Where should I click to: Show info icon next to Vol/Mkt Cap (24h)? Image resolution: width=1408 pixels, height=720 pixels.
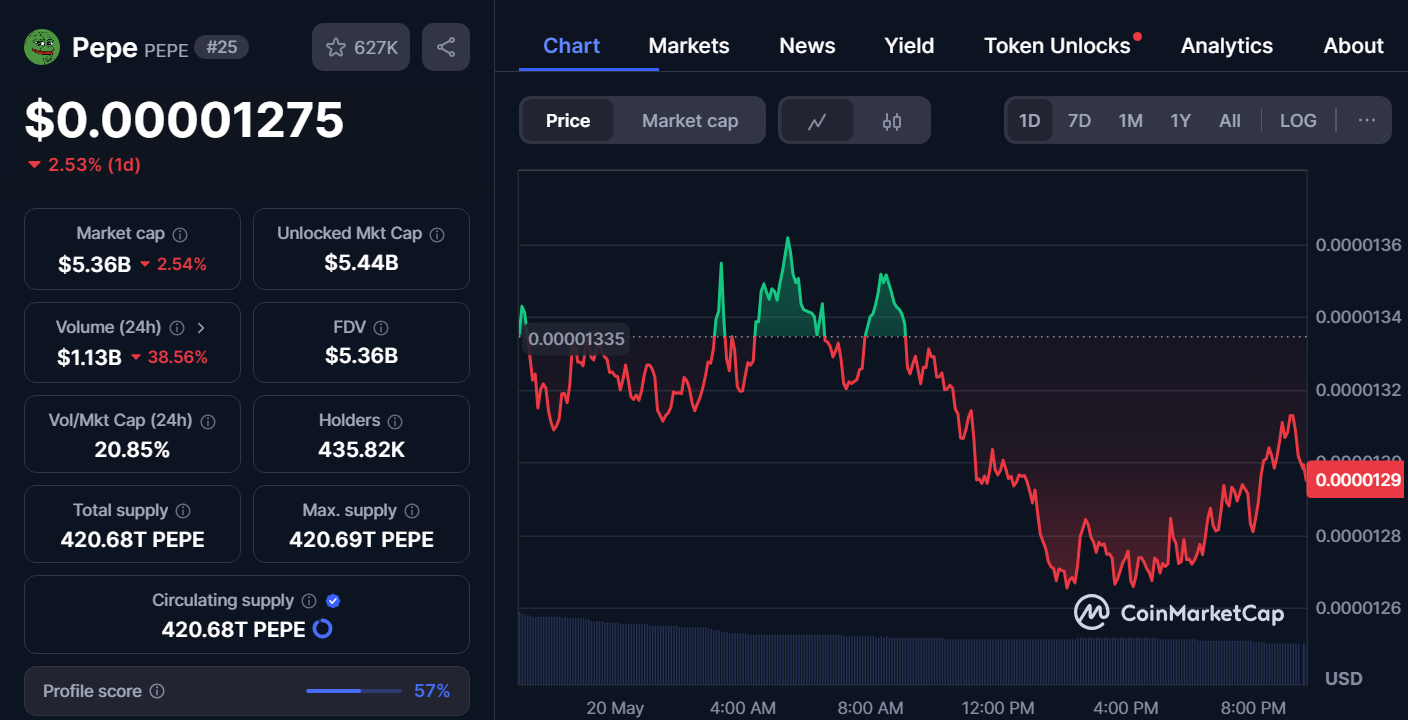click(208, 421)
